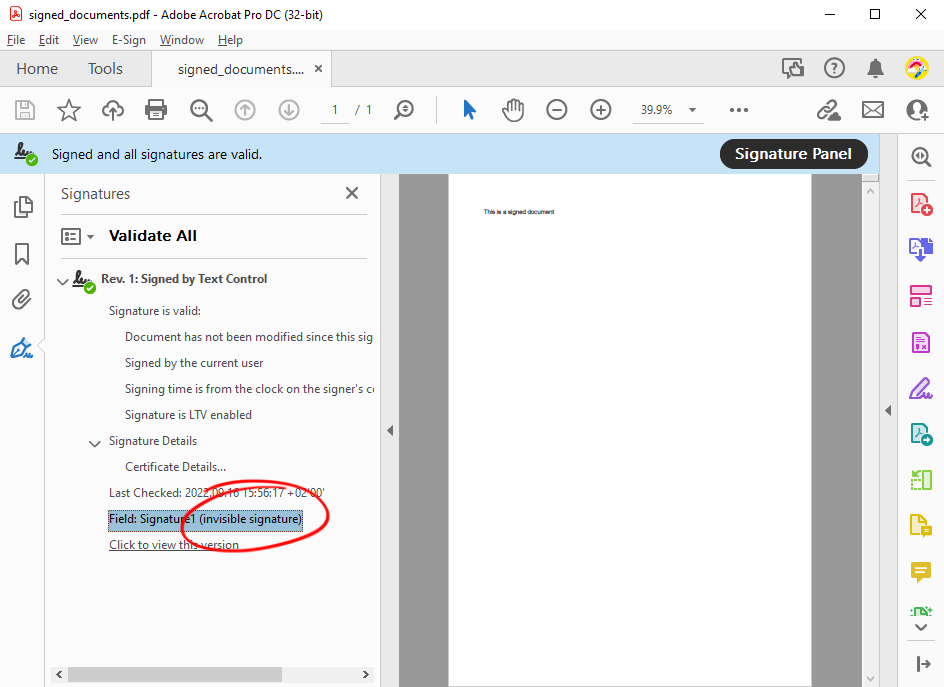Open the user account avatar
This screenshot has height=687, width=944.
click(917, 68)
